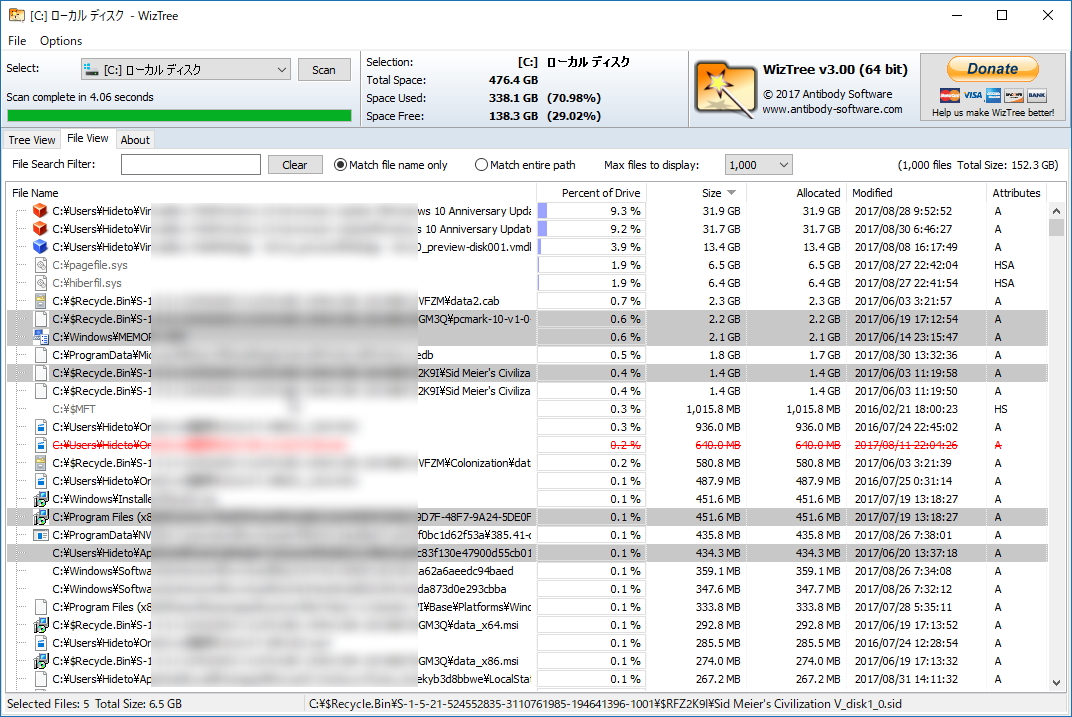Screen dimensions: 1072x717
Task: Click the File Search Filter input
Action: click(191, 165)
